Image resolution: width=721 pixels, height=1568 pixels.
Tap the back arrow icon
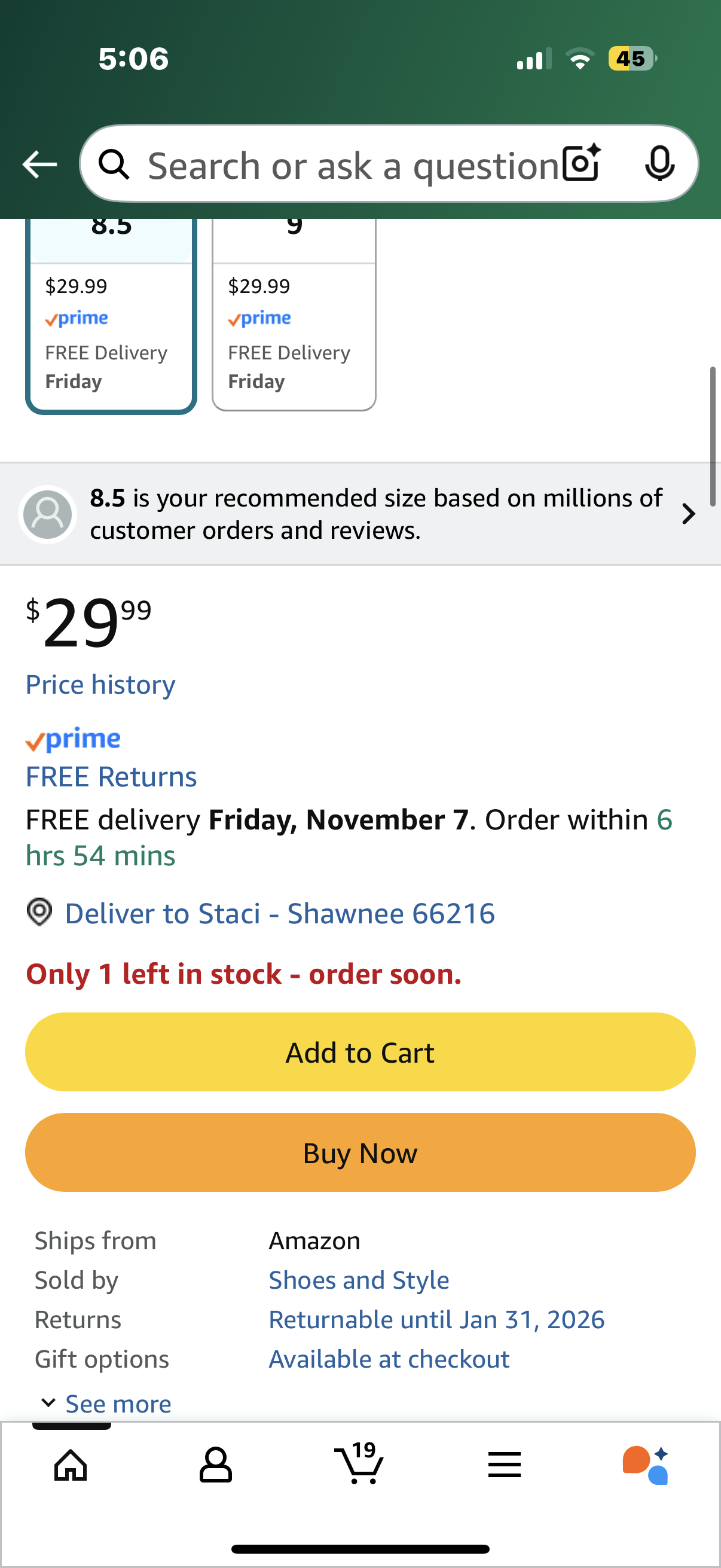click(39, 164)
